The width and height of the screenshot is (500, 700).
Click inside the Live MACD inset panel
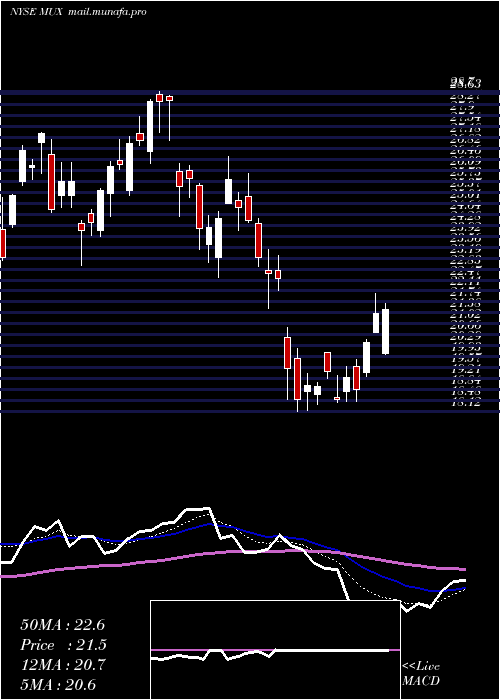275,650
